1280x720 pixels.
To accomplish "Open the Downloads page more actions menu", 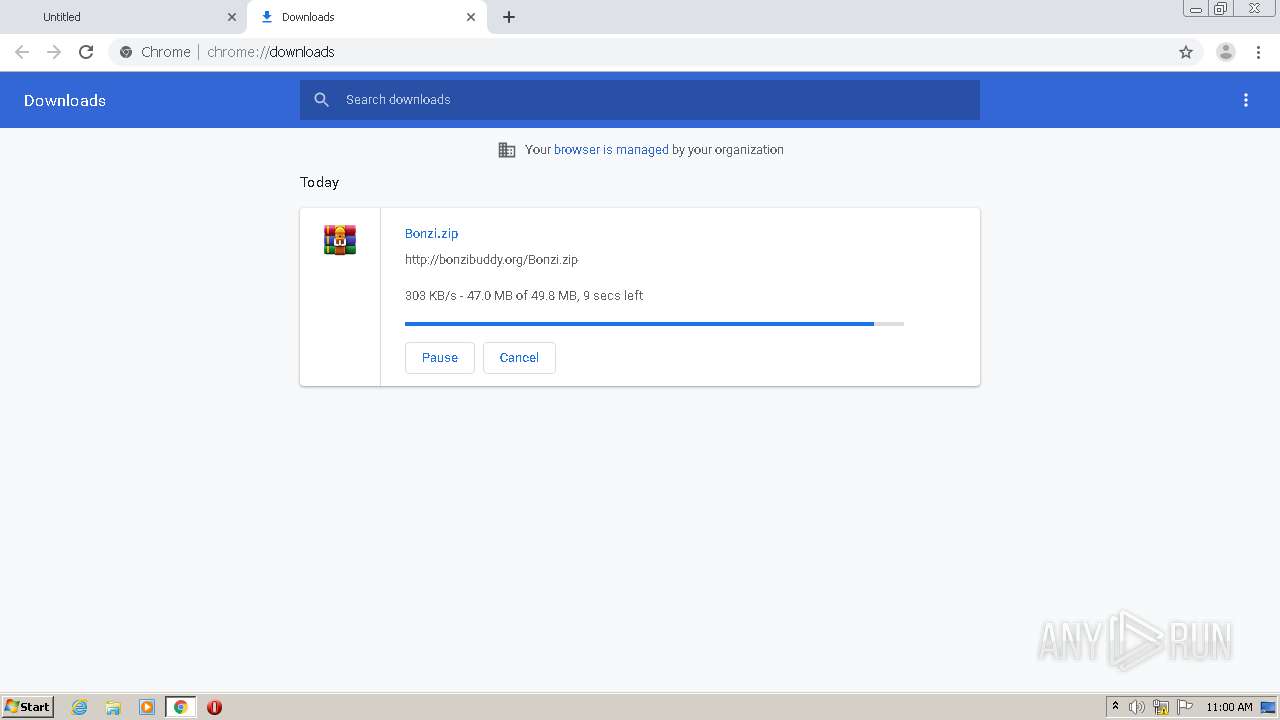I will click(1246, 100).
